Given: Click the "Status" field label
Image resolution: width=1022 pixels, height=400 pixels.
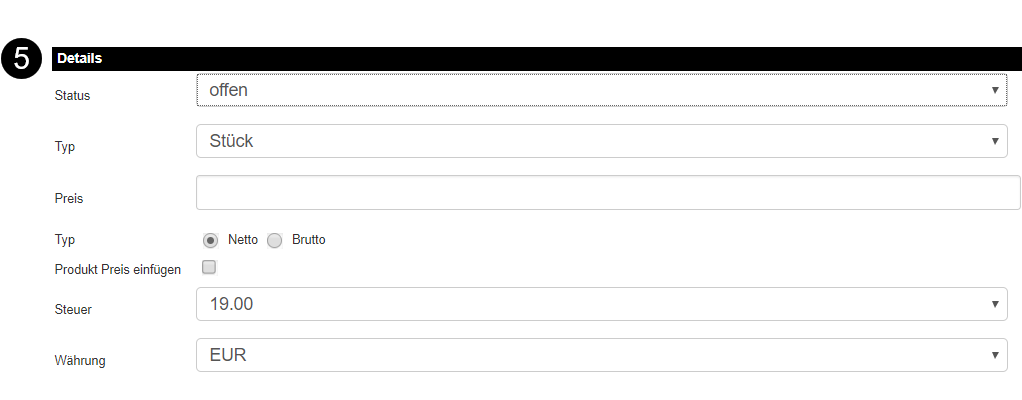Looking at the screenshot, I should [x=72, y=96].
